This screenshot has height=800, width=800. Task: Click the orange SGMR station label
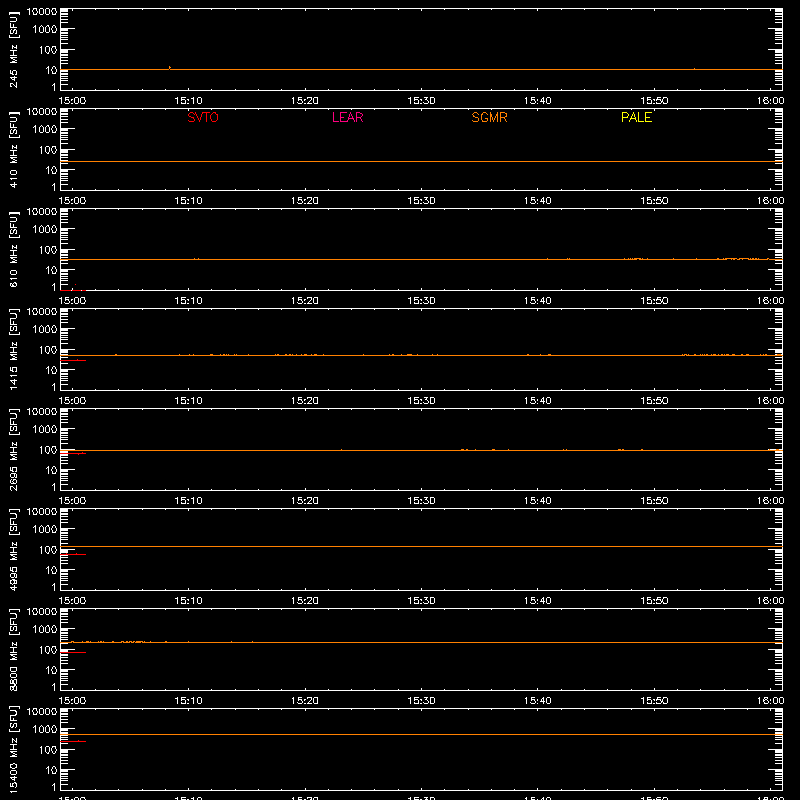(489, 117)
